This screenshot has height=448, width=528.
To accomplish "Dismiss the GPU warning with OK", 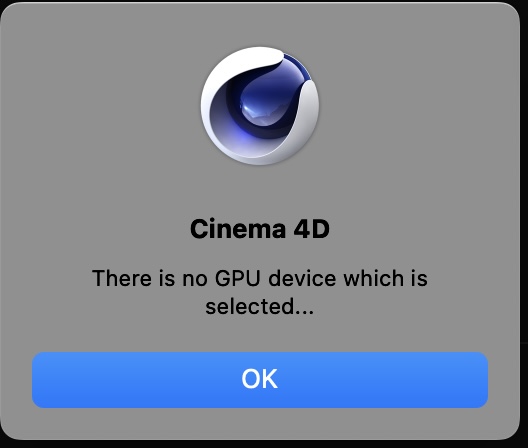I will pos(260,380).
